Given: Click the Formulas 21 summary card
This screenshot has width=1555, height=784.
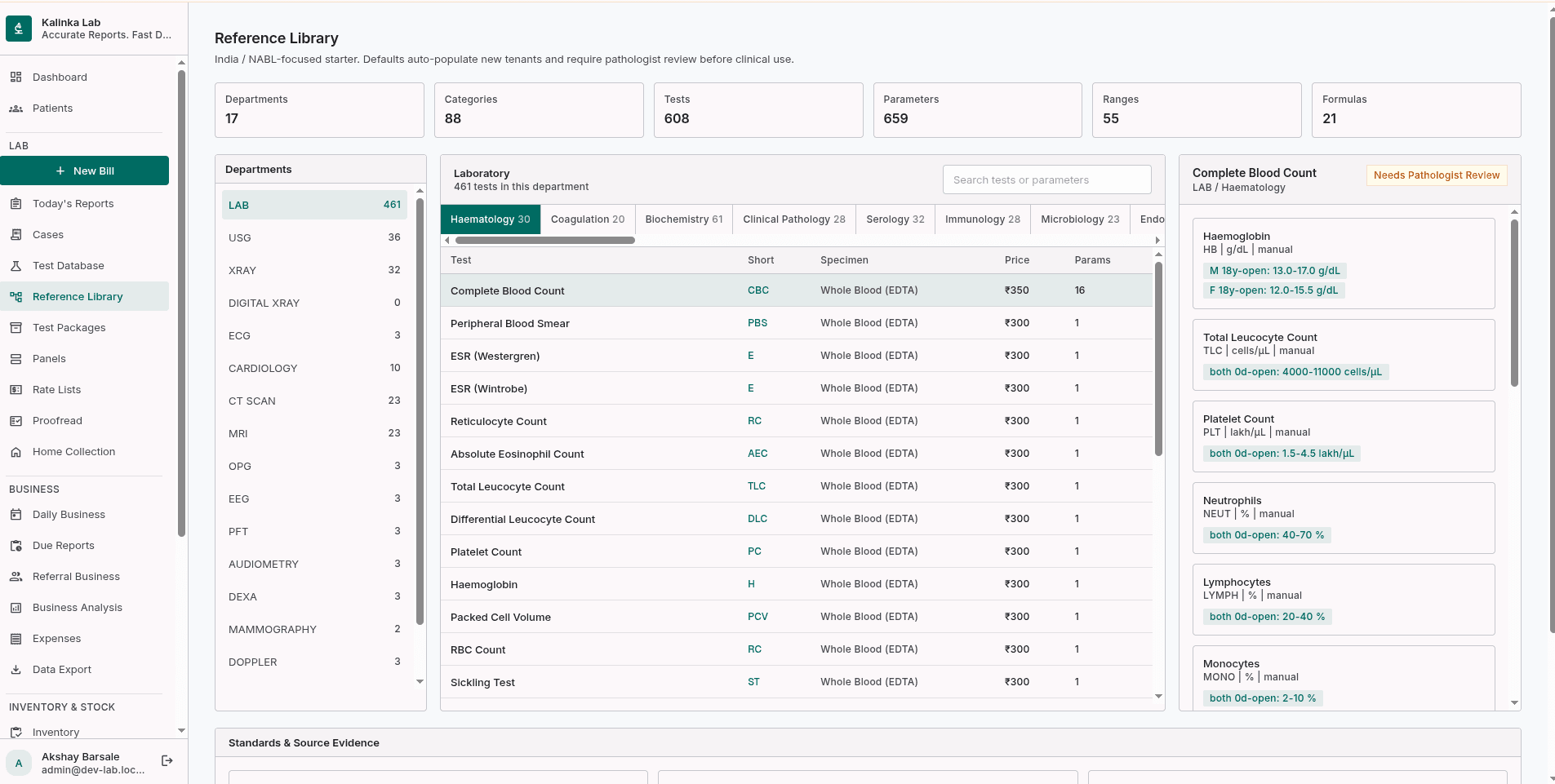Looking at the screenshot, I should point(1416,110).
